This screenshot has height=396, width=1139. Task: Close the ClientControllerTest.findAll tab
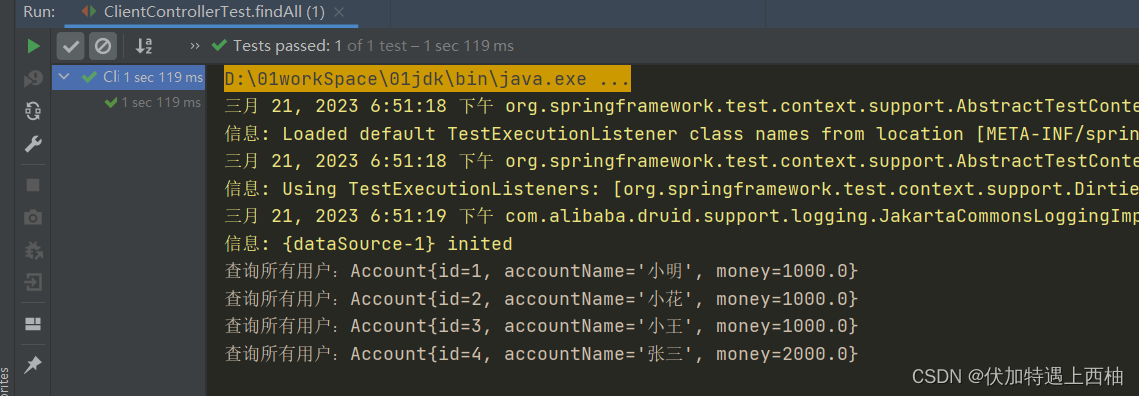pyautogui.click(x=340, y=12)
